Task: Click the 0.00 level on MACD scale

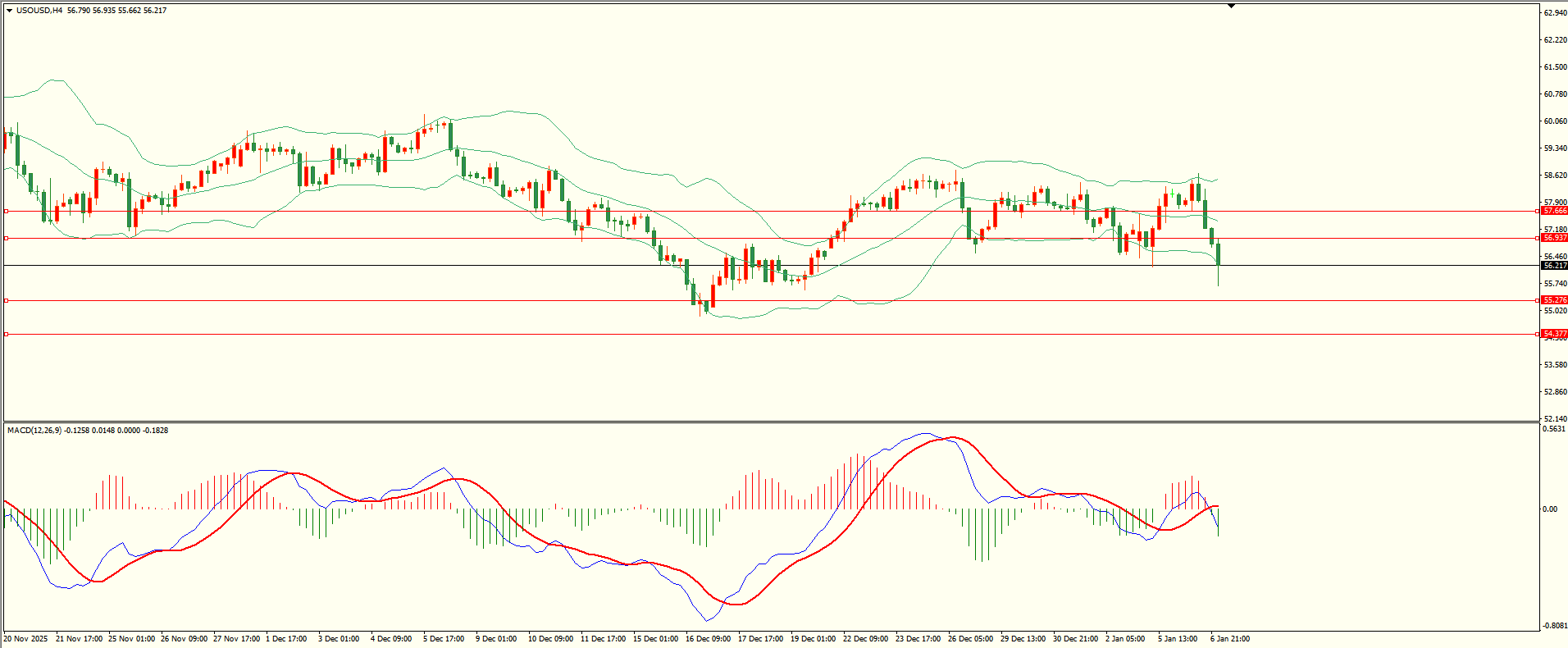Action: pos(1550,509)
